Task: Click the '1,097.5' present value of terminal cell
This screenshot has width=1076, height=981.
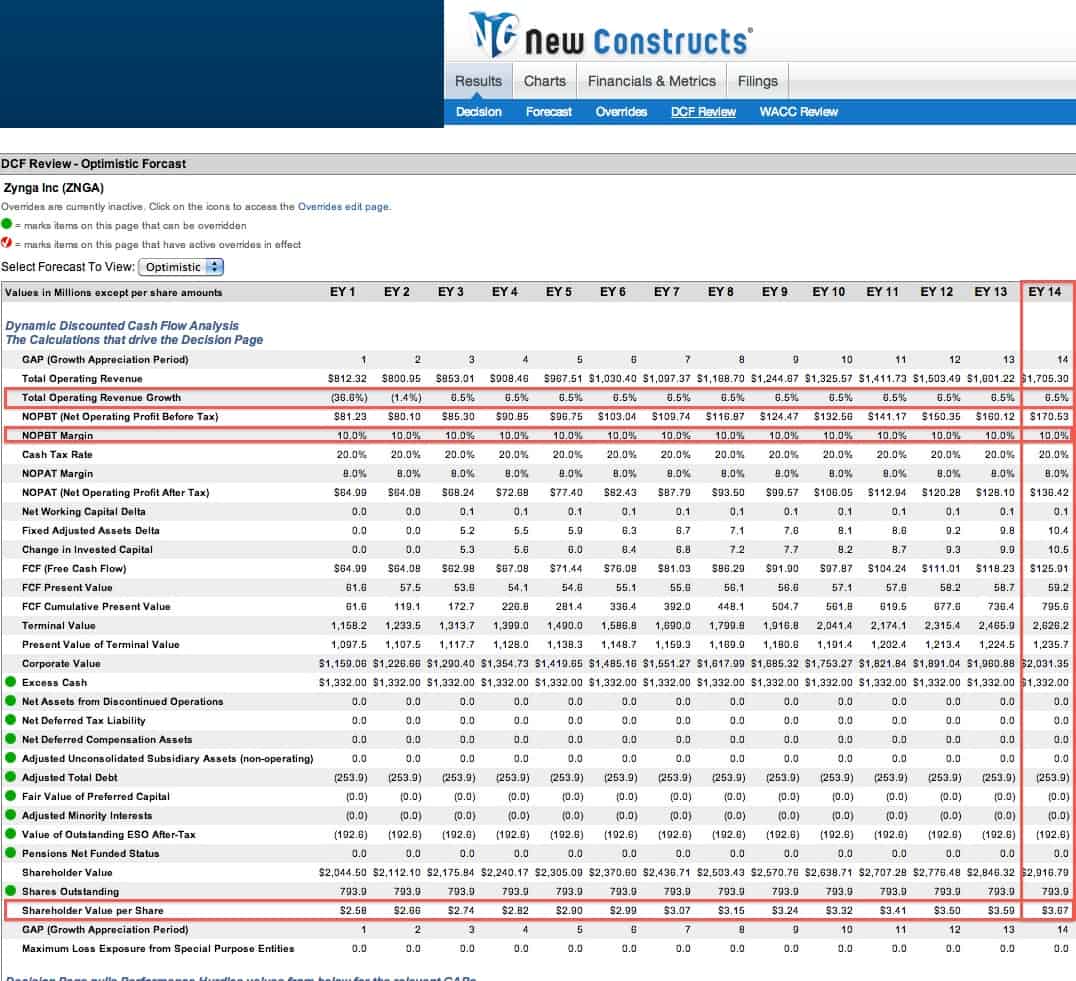Action: [349, 644]
